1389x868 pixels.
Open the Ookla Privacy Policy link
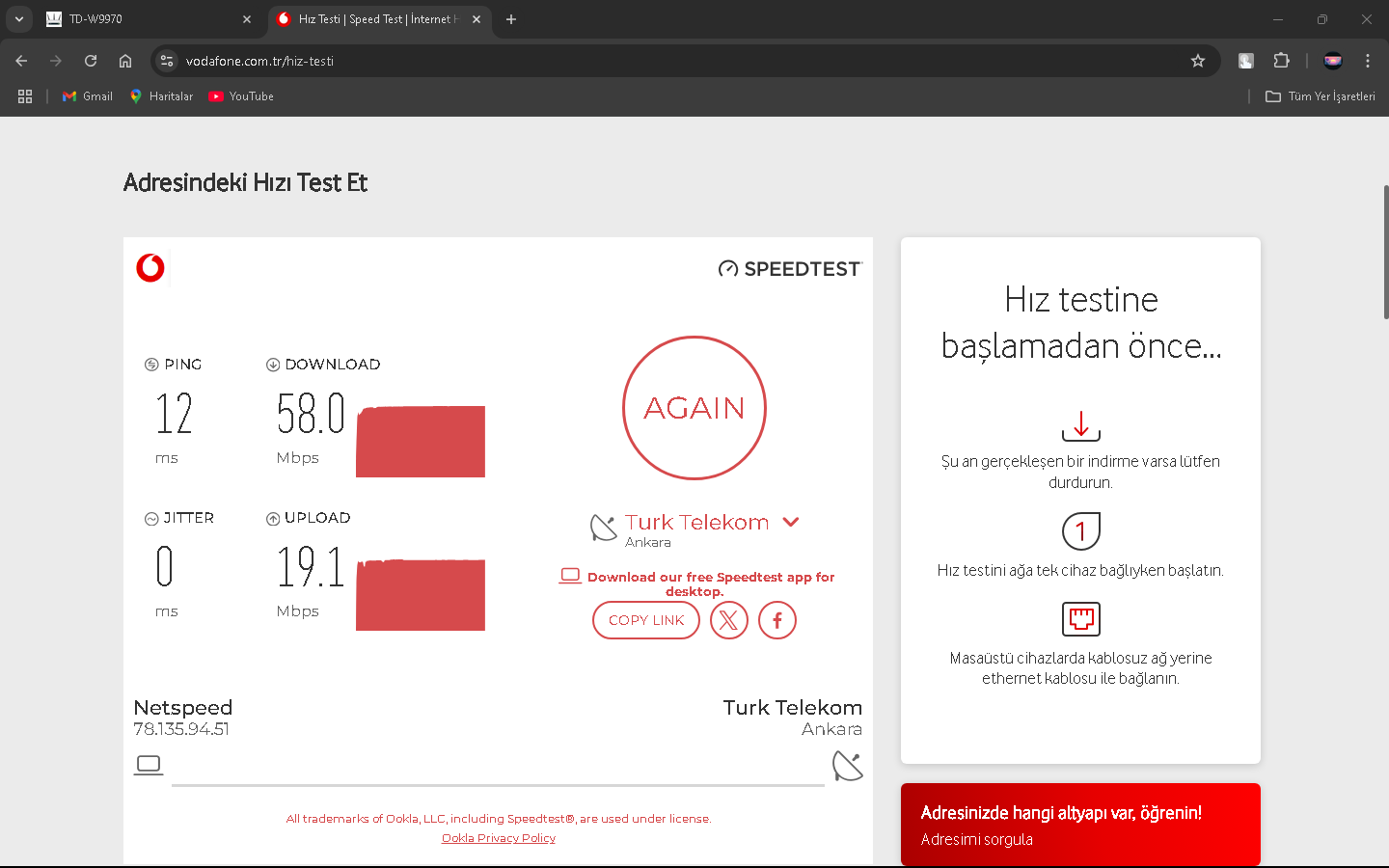(x=499, y=838)
